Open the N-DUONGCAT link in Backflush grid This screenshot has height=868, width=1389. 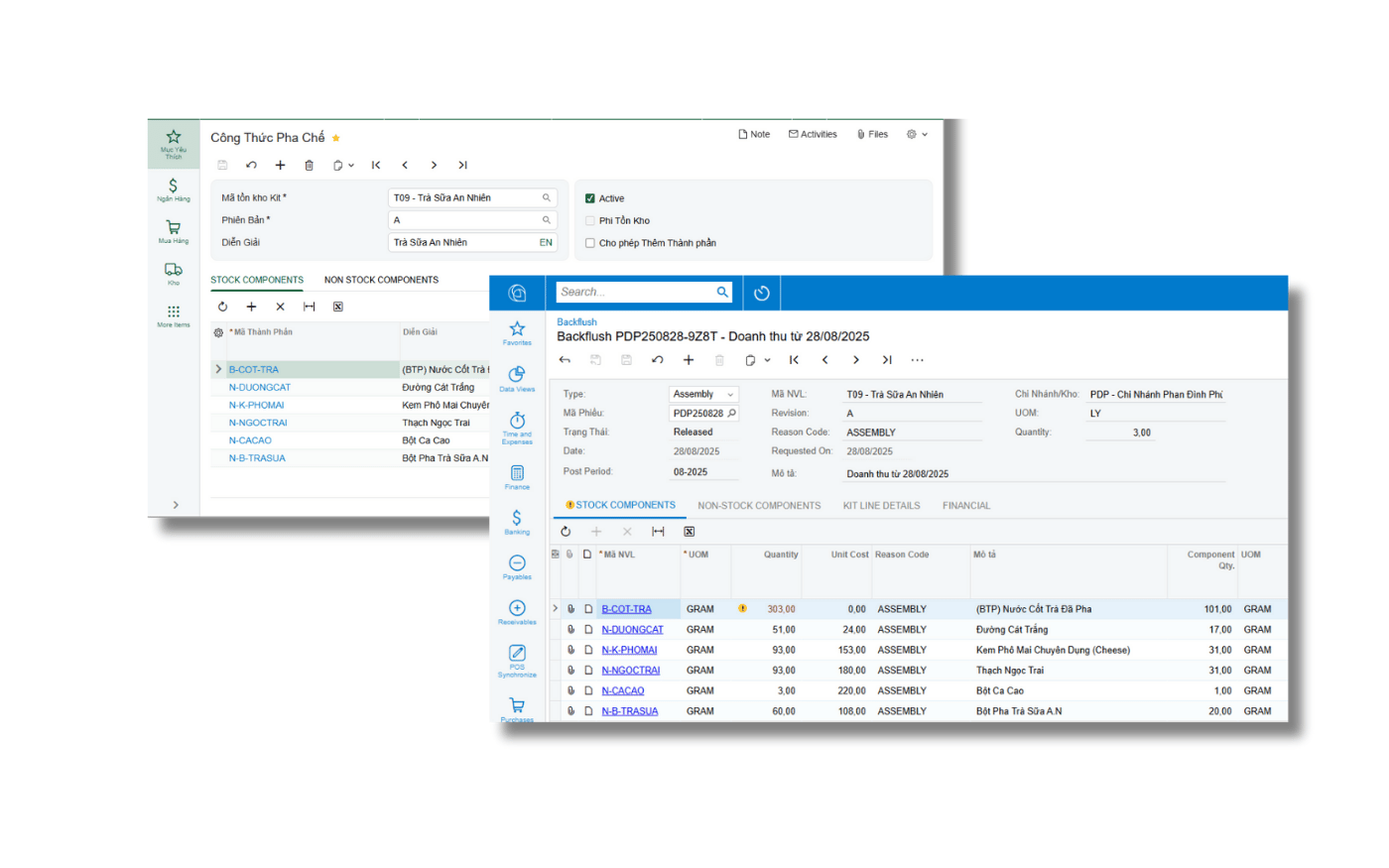632,630
